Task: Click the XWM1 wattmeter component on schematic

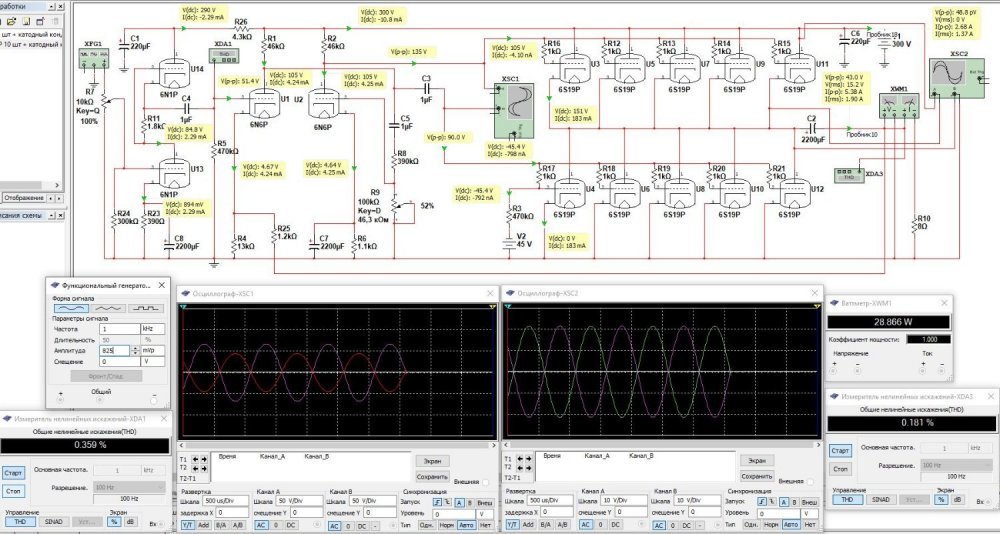Action: 897,103
